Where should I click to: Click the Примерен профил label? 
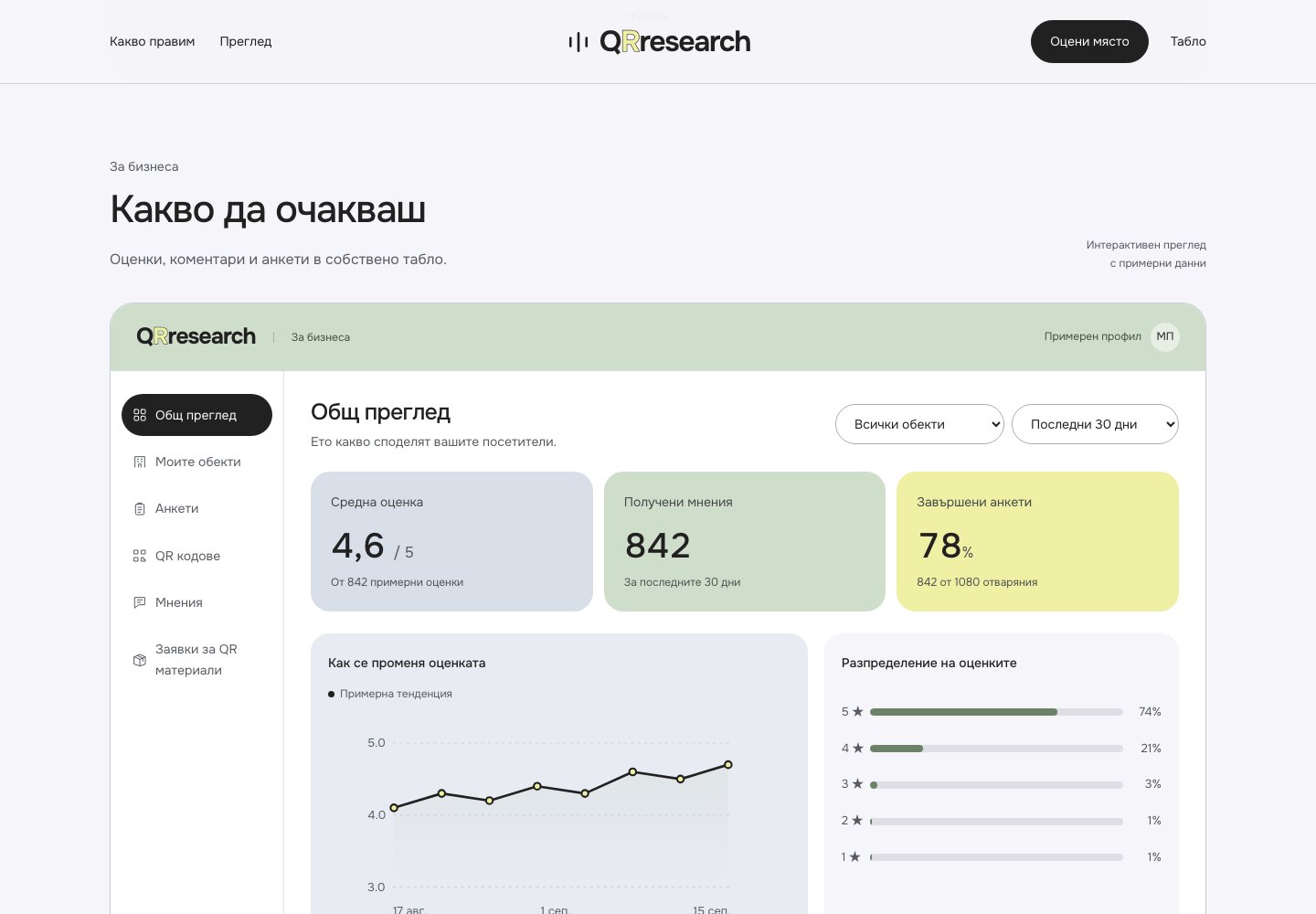click(x=1092, y=336)
